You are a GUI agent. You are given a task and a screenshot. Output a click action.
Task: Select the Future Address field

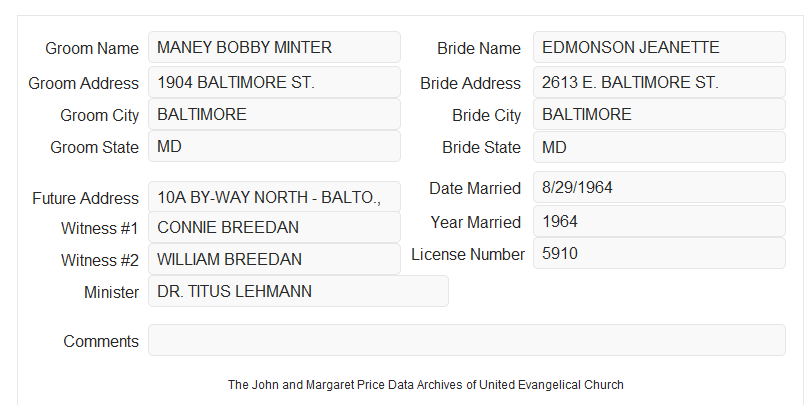pyautogui.click(x=274, y=197)
